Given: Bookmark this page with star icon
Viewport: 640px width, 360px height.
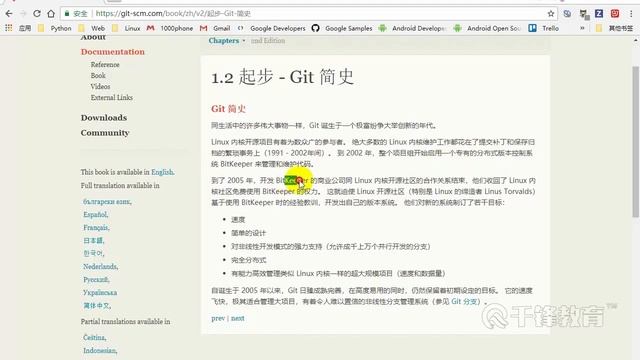Looking at the screenshot, I should (551, 13).
